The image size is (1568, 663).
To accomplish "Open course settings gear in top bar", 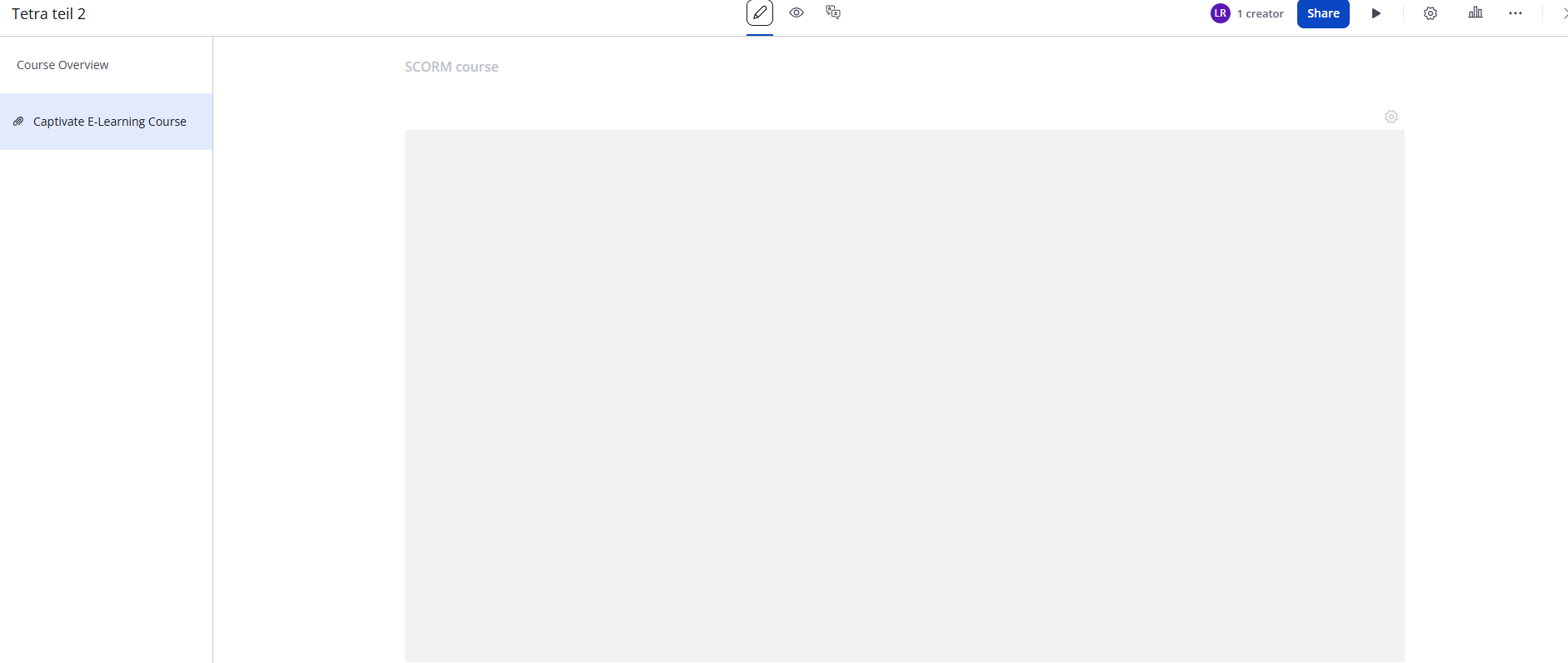I will (1430, 14).
